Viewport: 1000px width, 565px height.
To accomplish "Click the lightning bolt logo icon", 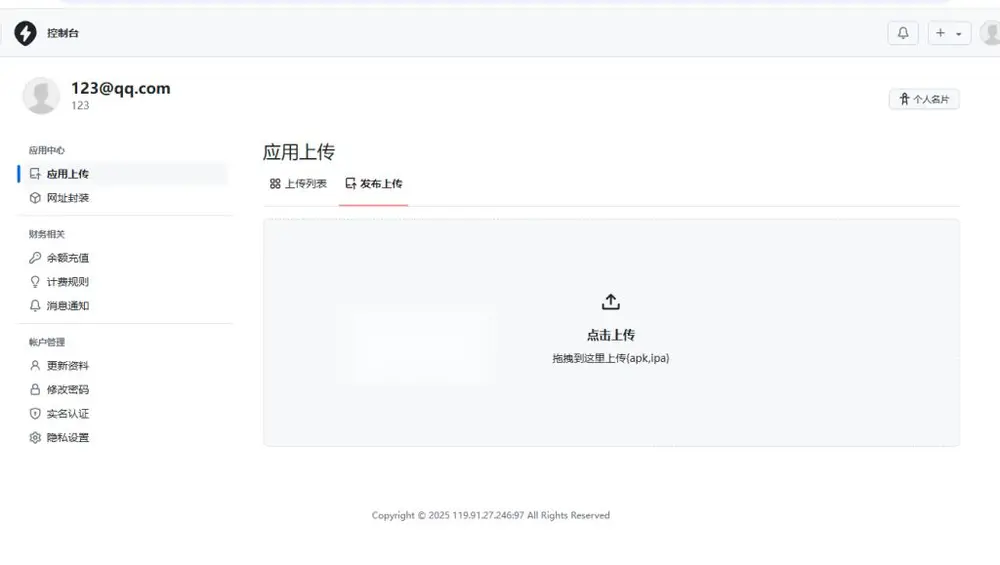I will (x=26, y=33).
